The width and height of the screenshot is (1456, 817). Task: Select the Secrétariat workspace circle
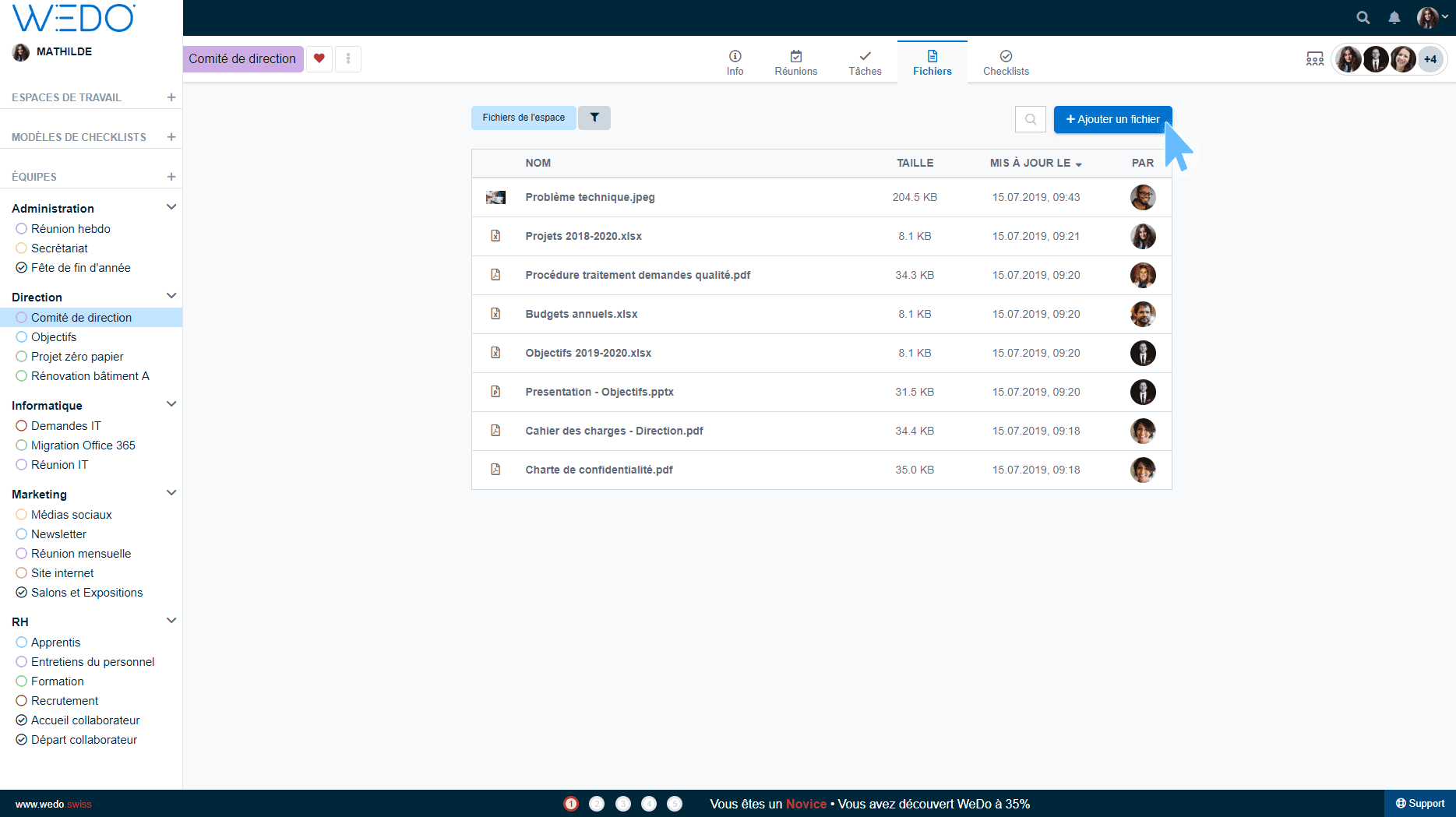tap(22, 248)
